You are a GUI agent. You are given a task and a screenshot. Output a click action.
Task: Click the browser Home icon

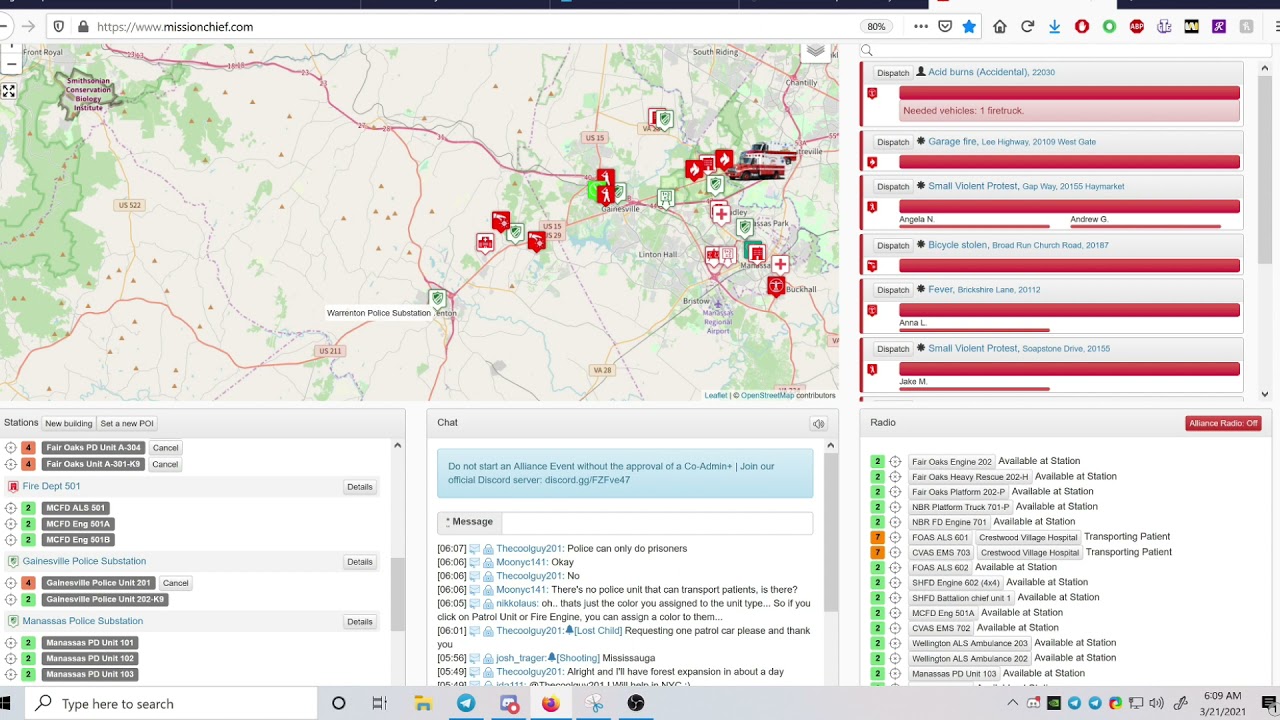[1000, 27]
